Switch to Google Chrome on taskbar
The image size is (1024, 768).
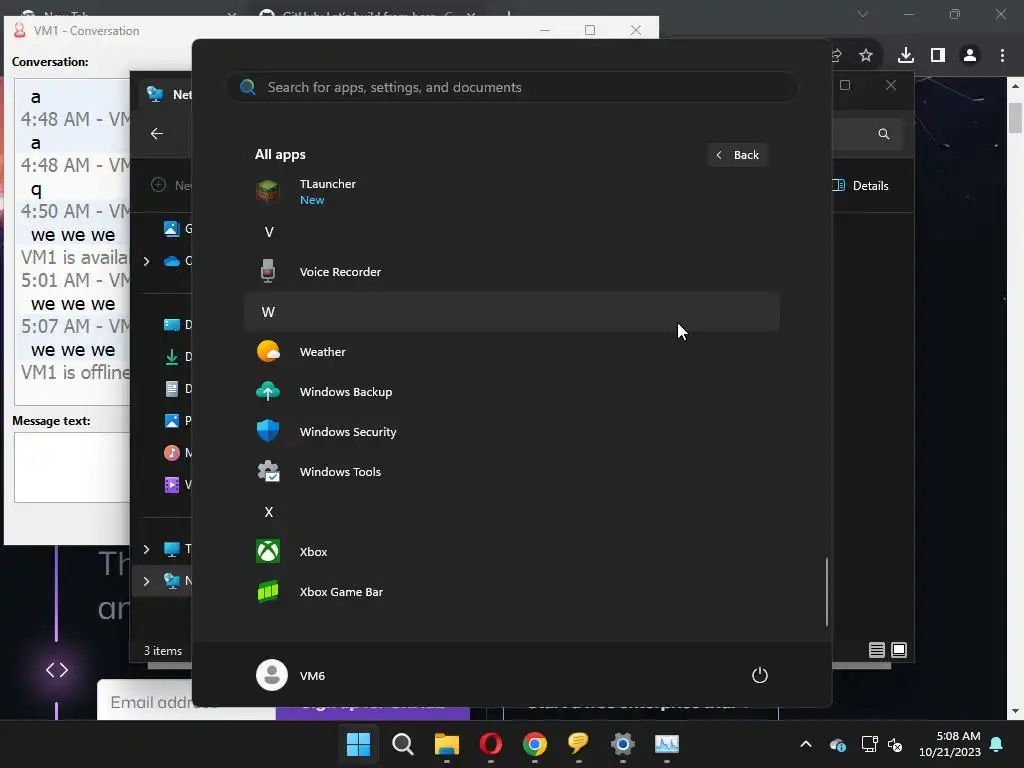tap(535, 744)
